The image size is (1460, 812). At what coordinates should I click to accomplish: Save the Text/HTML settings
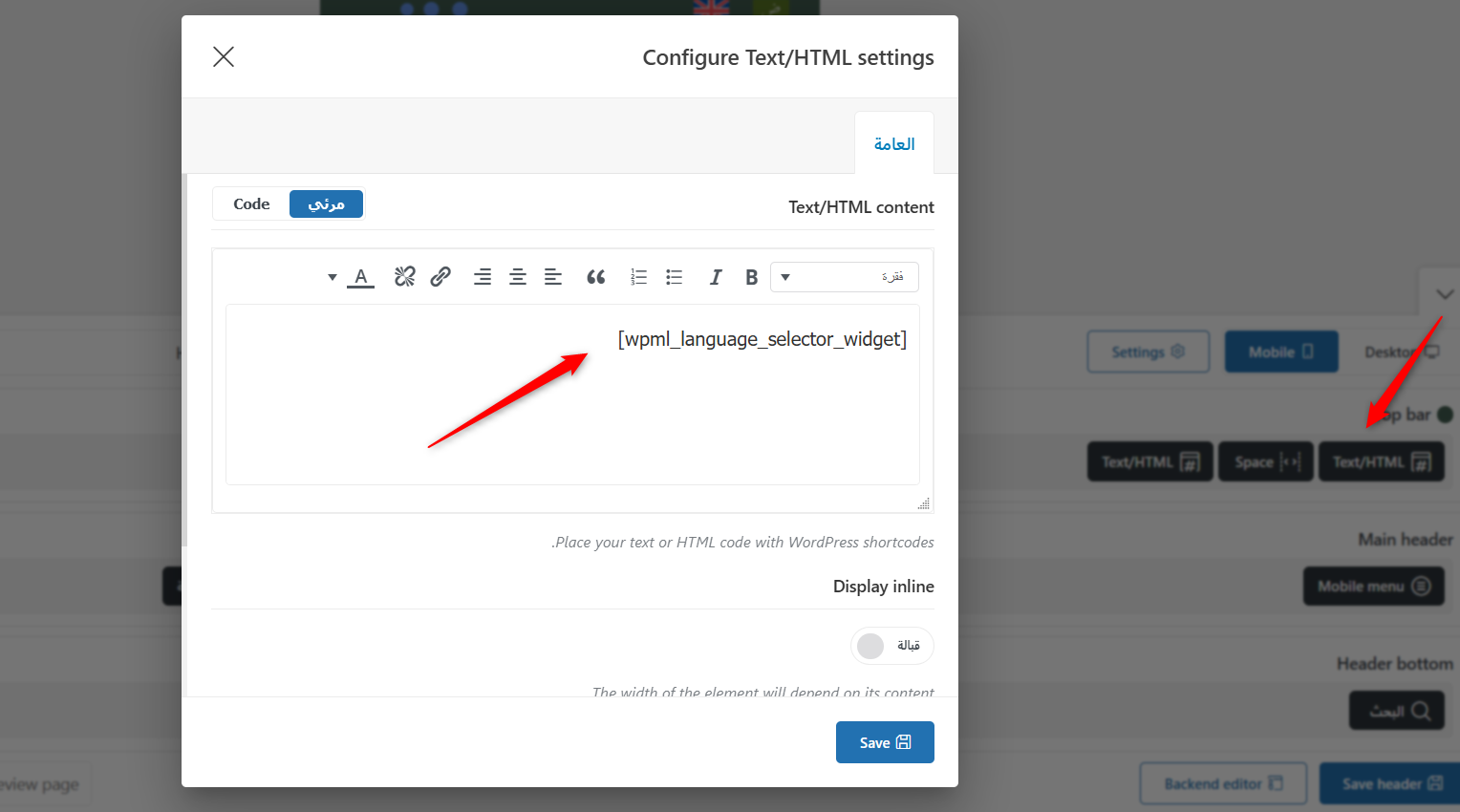pos(885,742)
